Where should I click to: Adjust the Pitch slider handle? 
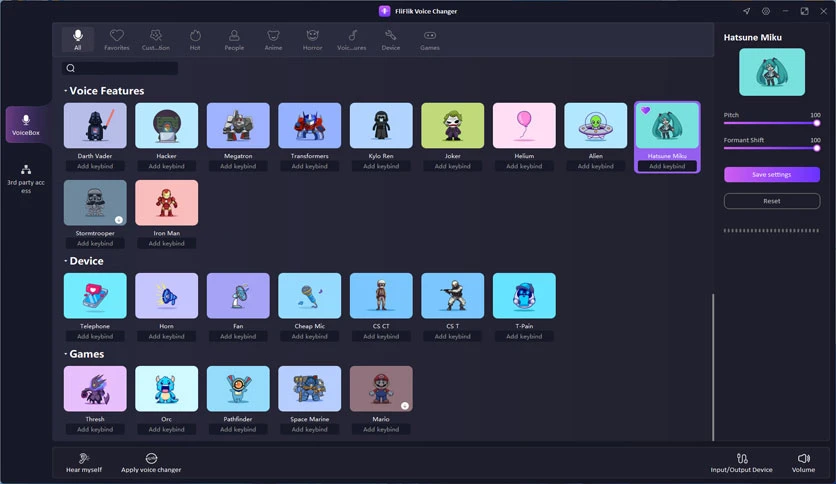[816, 123]
